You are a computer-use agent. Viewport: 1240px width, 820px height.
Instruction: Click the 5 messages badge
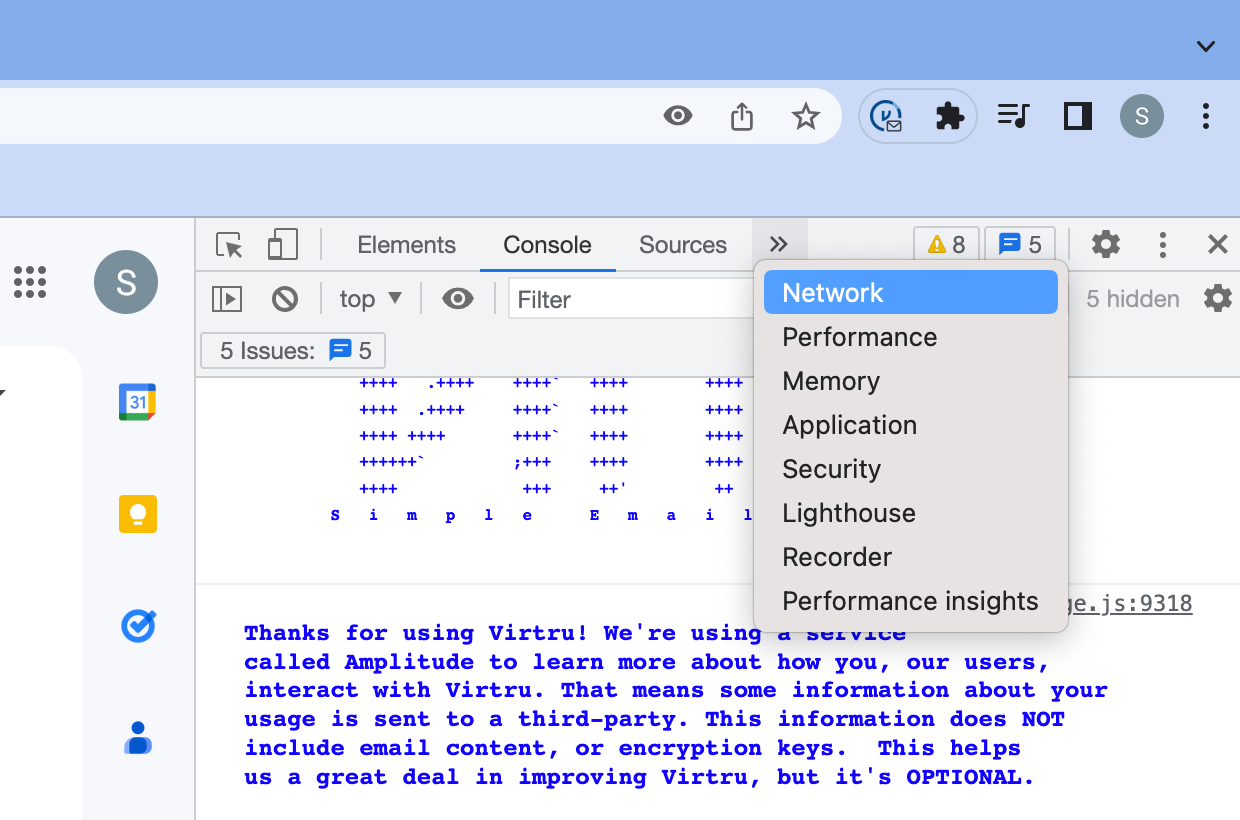coord(1020,244)
